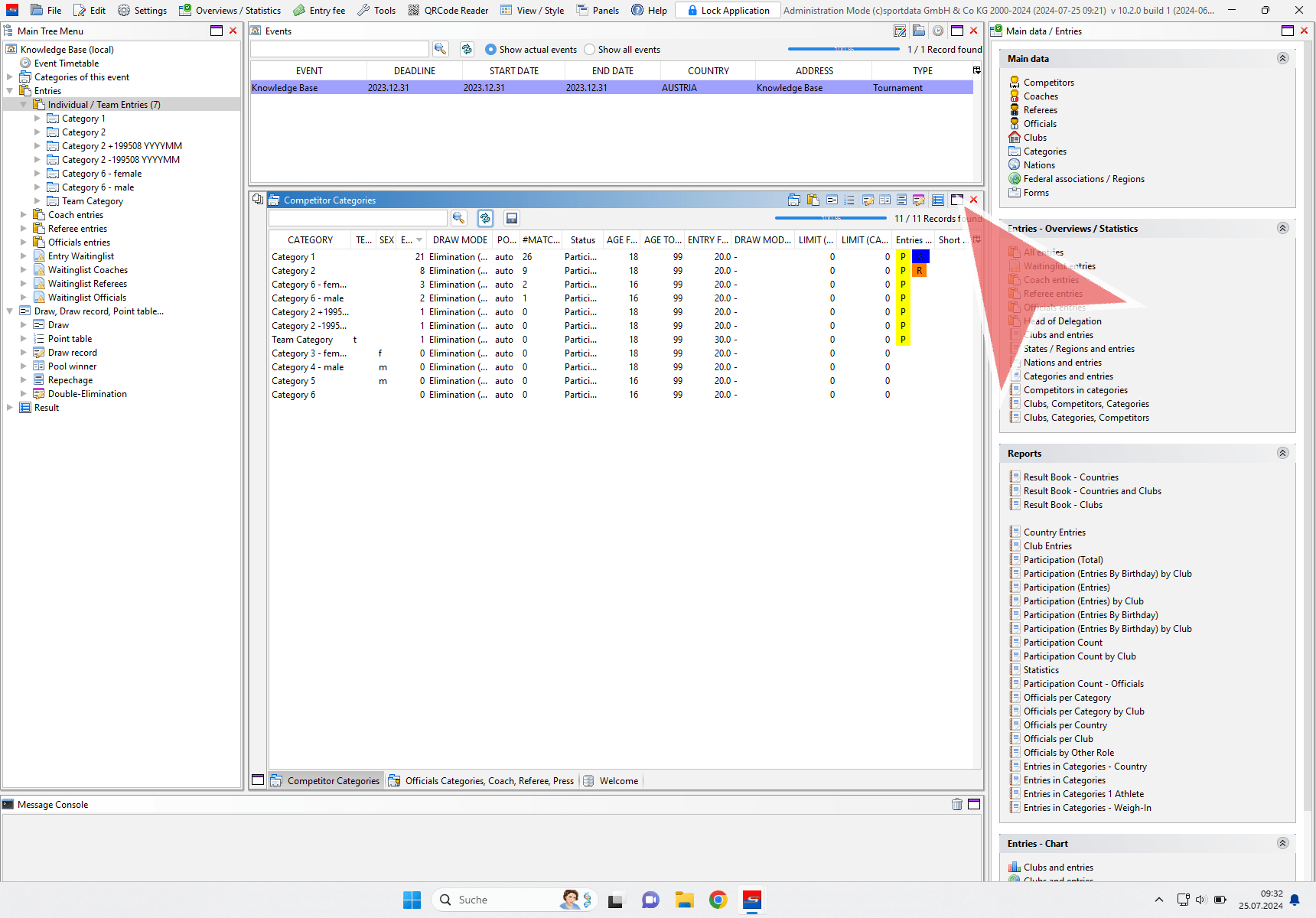Clear the Message Console with trash icon
This screenshot has height=918, width=1316.
pos(956,804)
